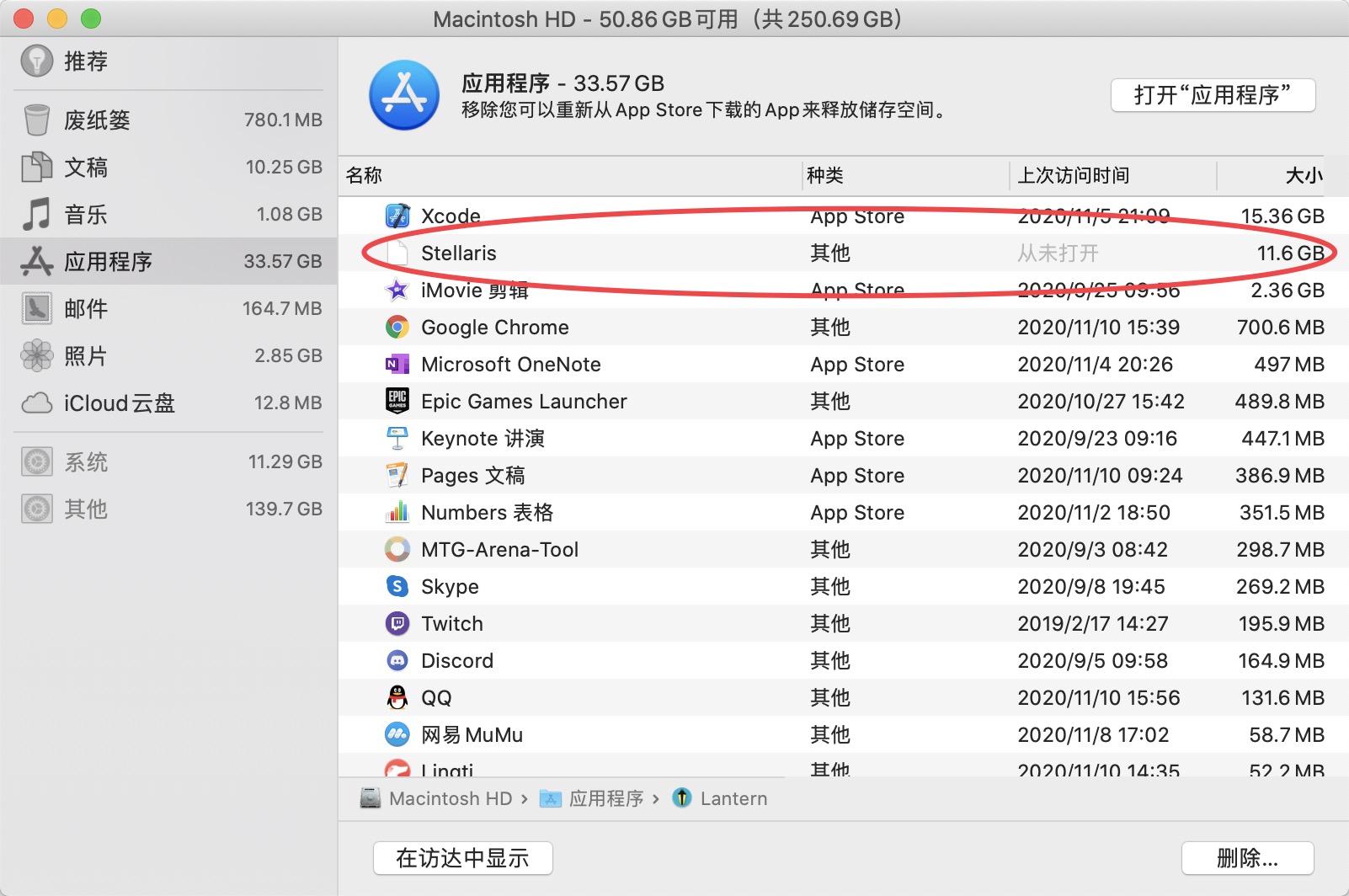Select the Google Chrome icon in list
Image resolution: width=1349 pixels, height=896 pixels.
coord(397,328)
